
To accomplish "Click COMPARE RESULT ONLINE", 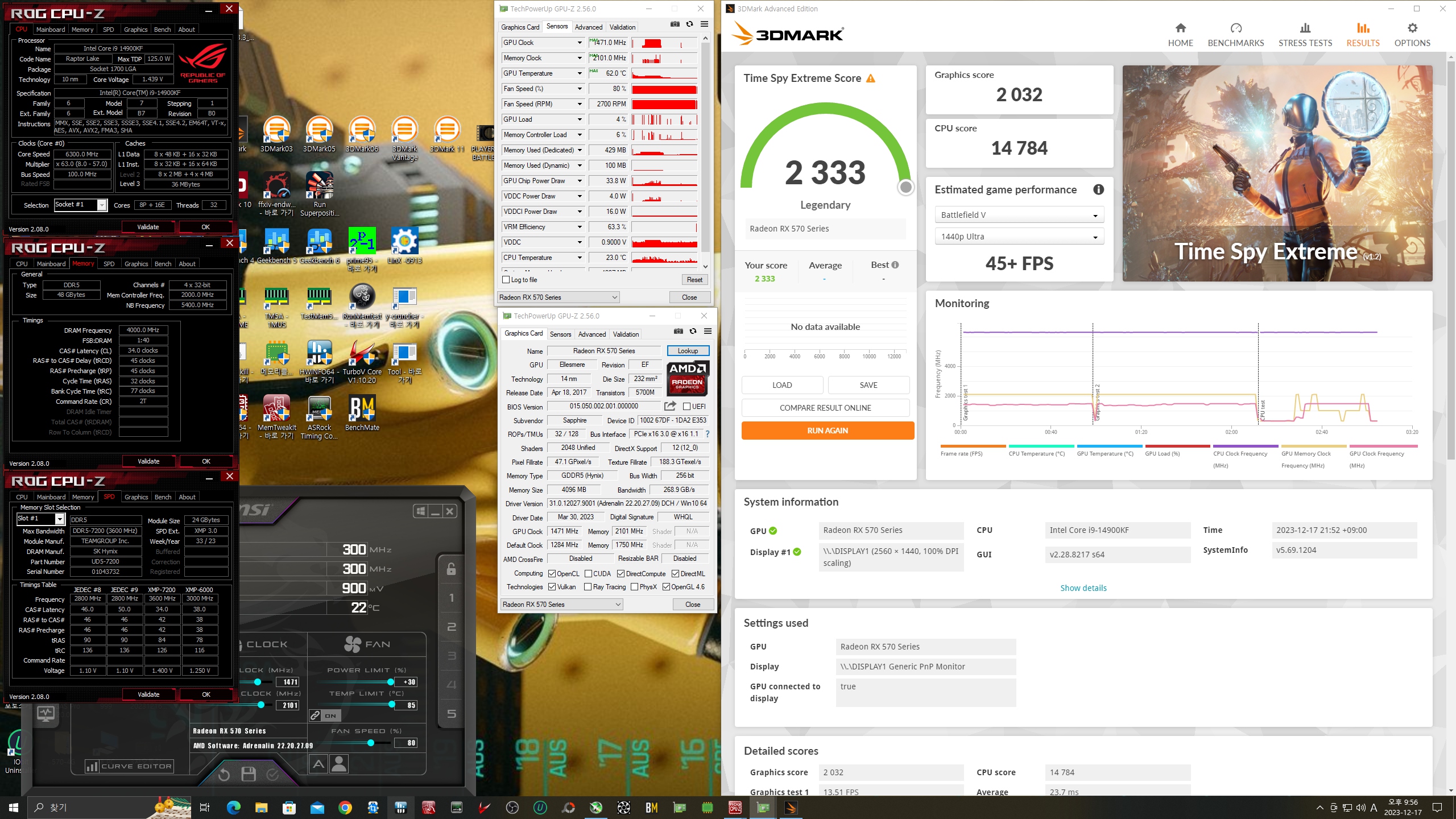I will 825,408.
